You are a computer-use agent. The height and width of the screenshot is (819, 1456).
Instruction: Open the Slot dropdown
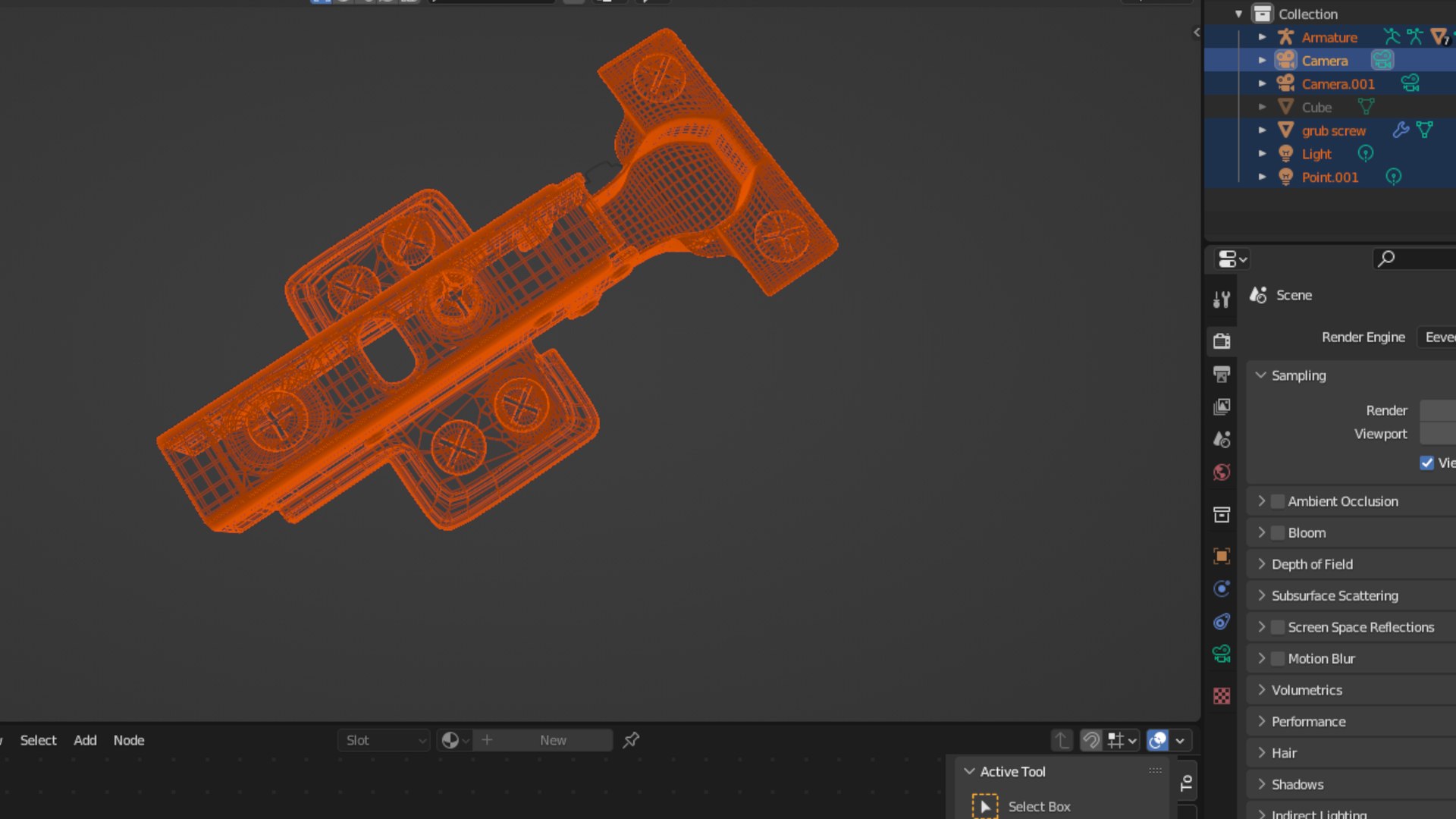(384, 740)
